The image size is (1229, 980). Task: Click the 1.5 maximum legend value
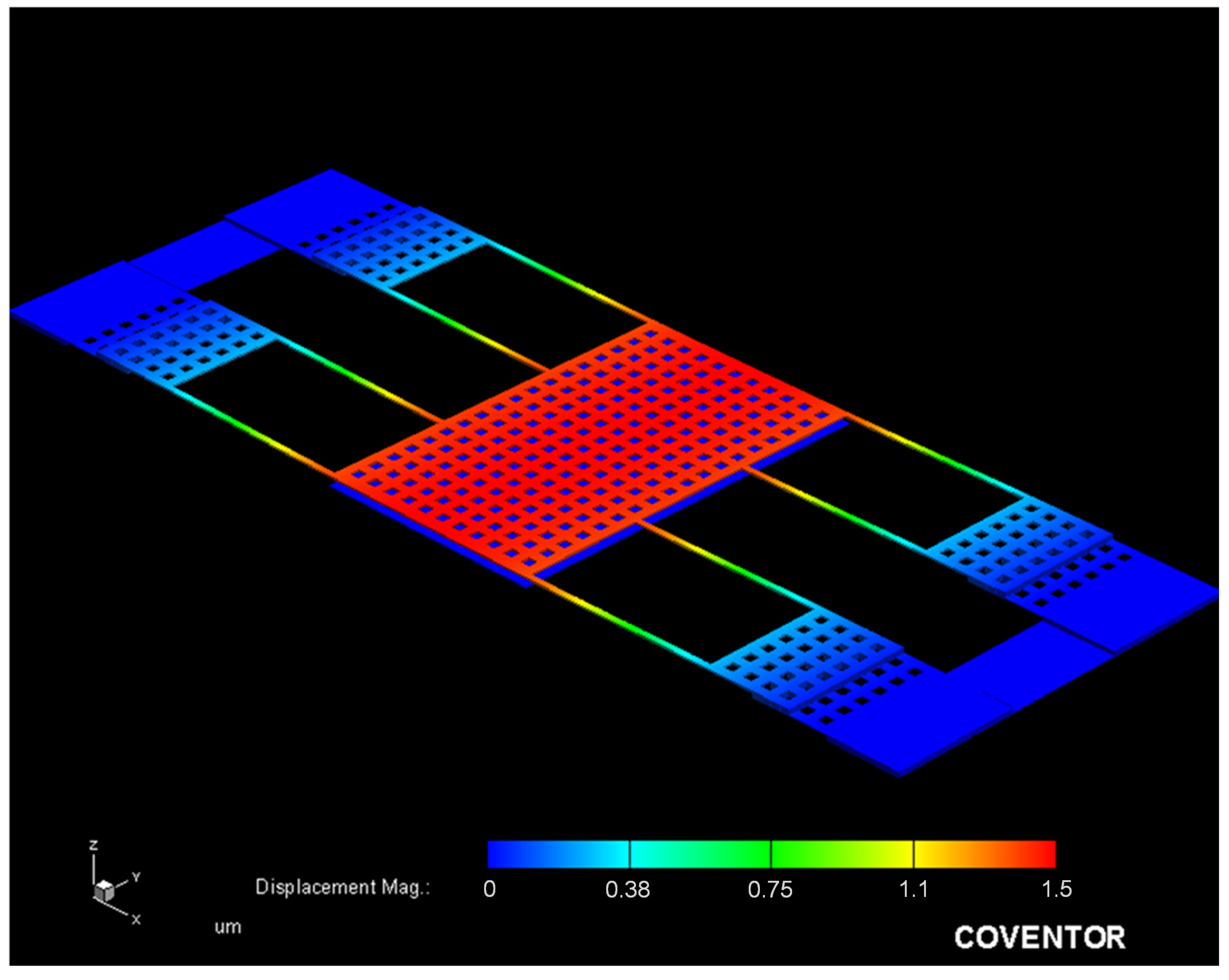(x=1056, y=889)
